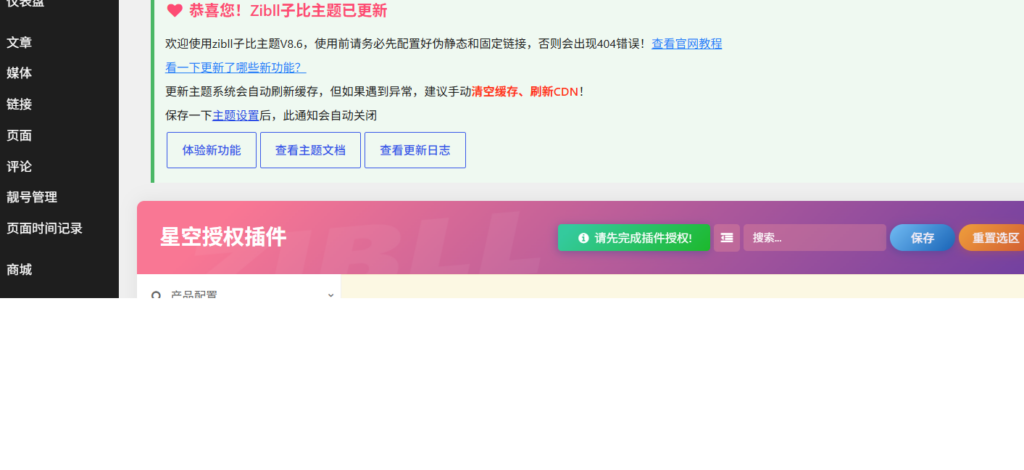The height and width of the screenshot is (470, 1024).
Task: Click the 查看主题文档 button
Action: coord(310,150)
